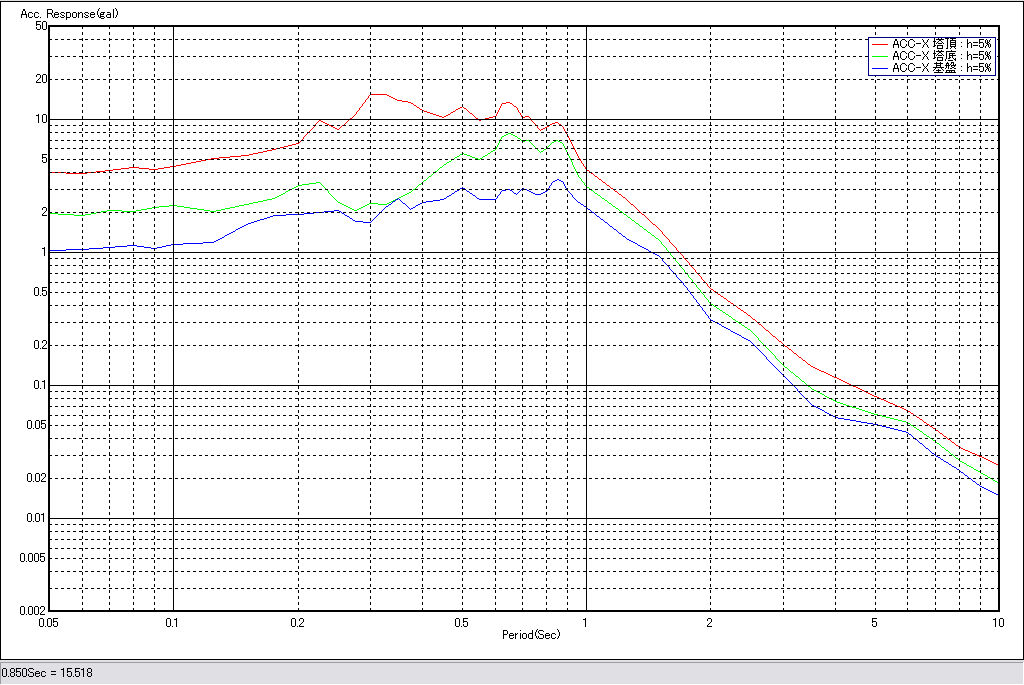Click the 0.1 tick label on the x-axis
This screenshot has height=685, width=1024.
174,623
